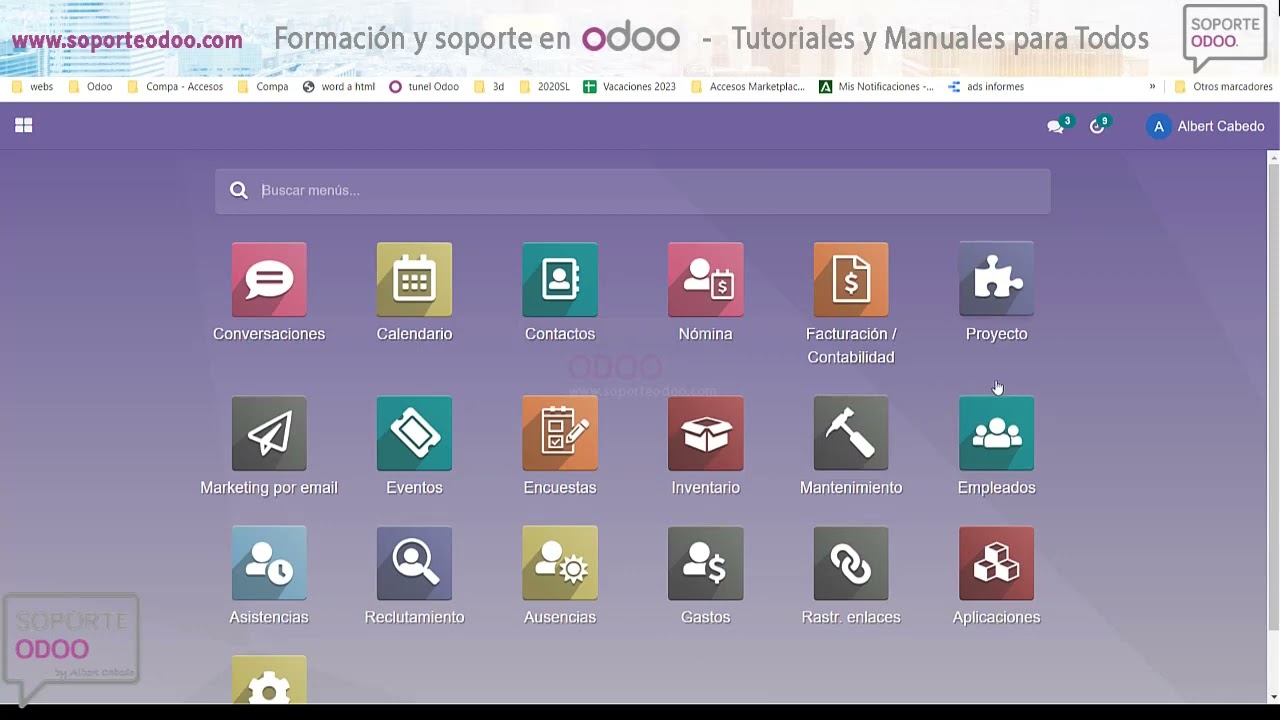Open the Reclutamiento app
This screenshot has height=720, width=1280.
point(414,564)
